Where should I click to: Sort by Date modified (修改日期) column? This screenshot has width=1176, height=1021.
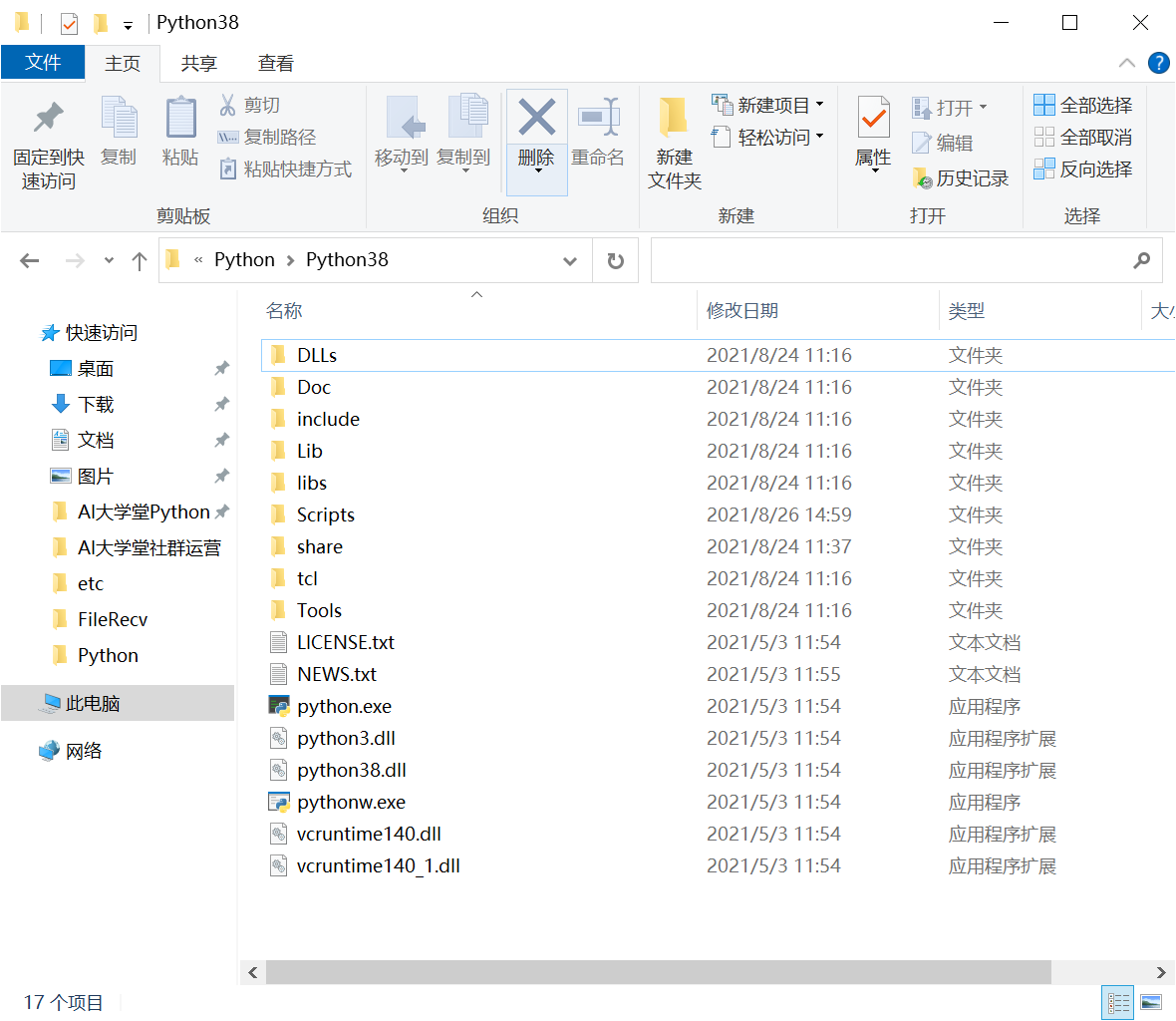741,310
